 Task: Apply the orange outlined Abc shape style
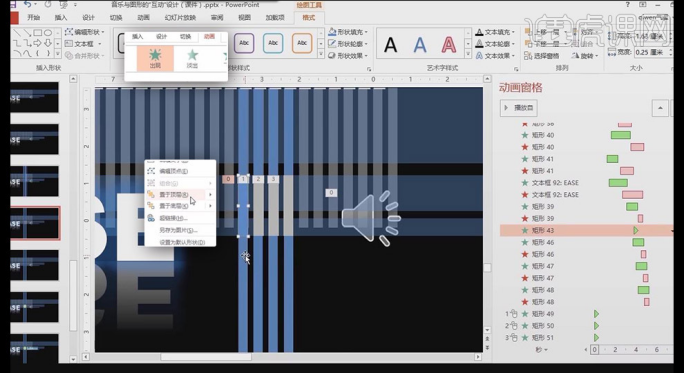click(x=302, y=43)
